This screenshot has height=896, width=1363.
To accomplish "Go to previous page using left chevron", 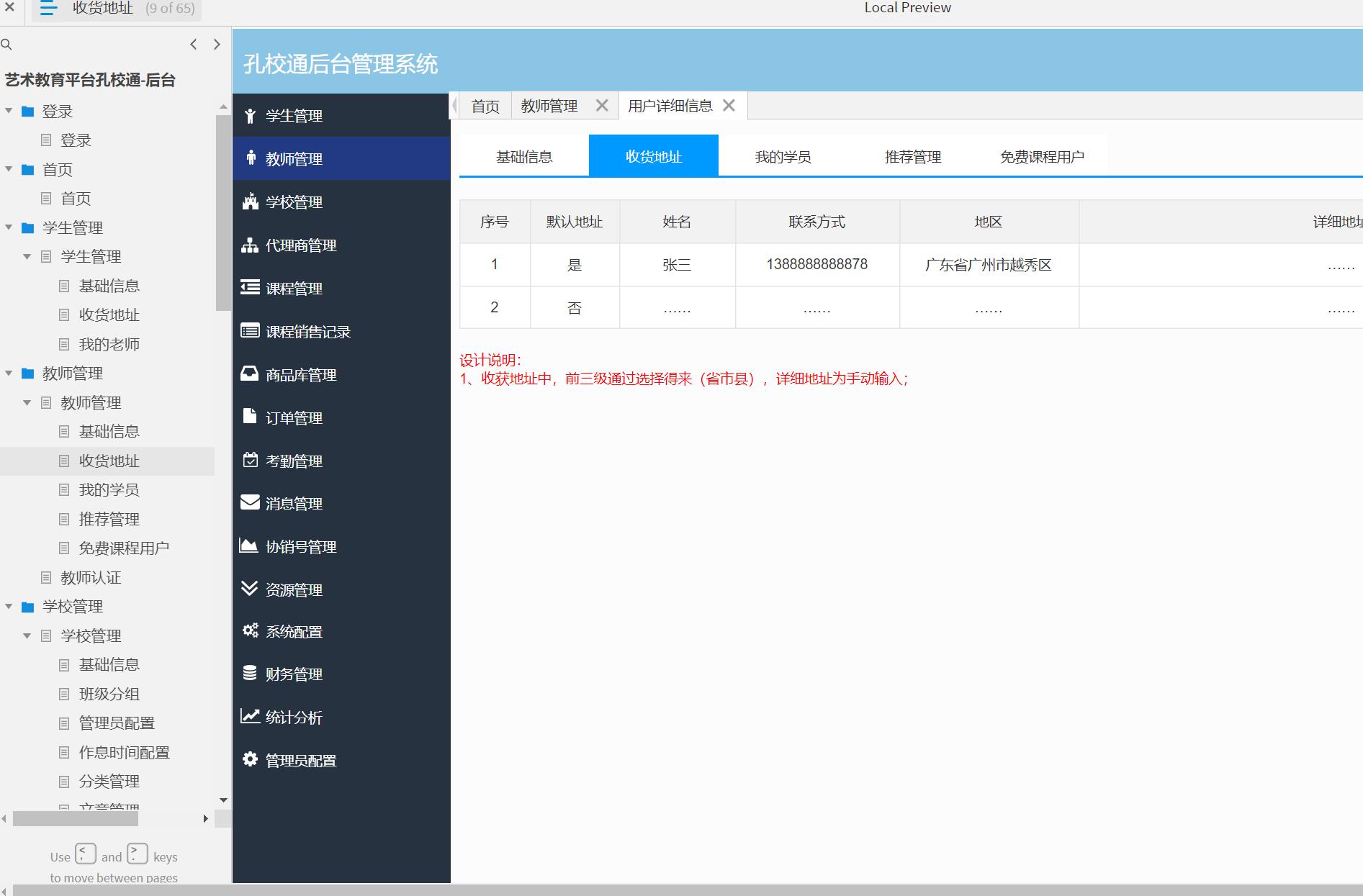I will [x=193, y=45].
